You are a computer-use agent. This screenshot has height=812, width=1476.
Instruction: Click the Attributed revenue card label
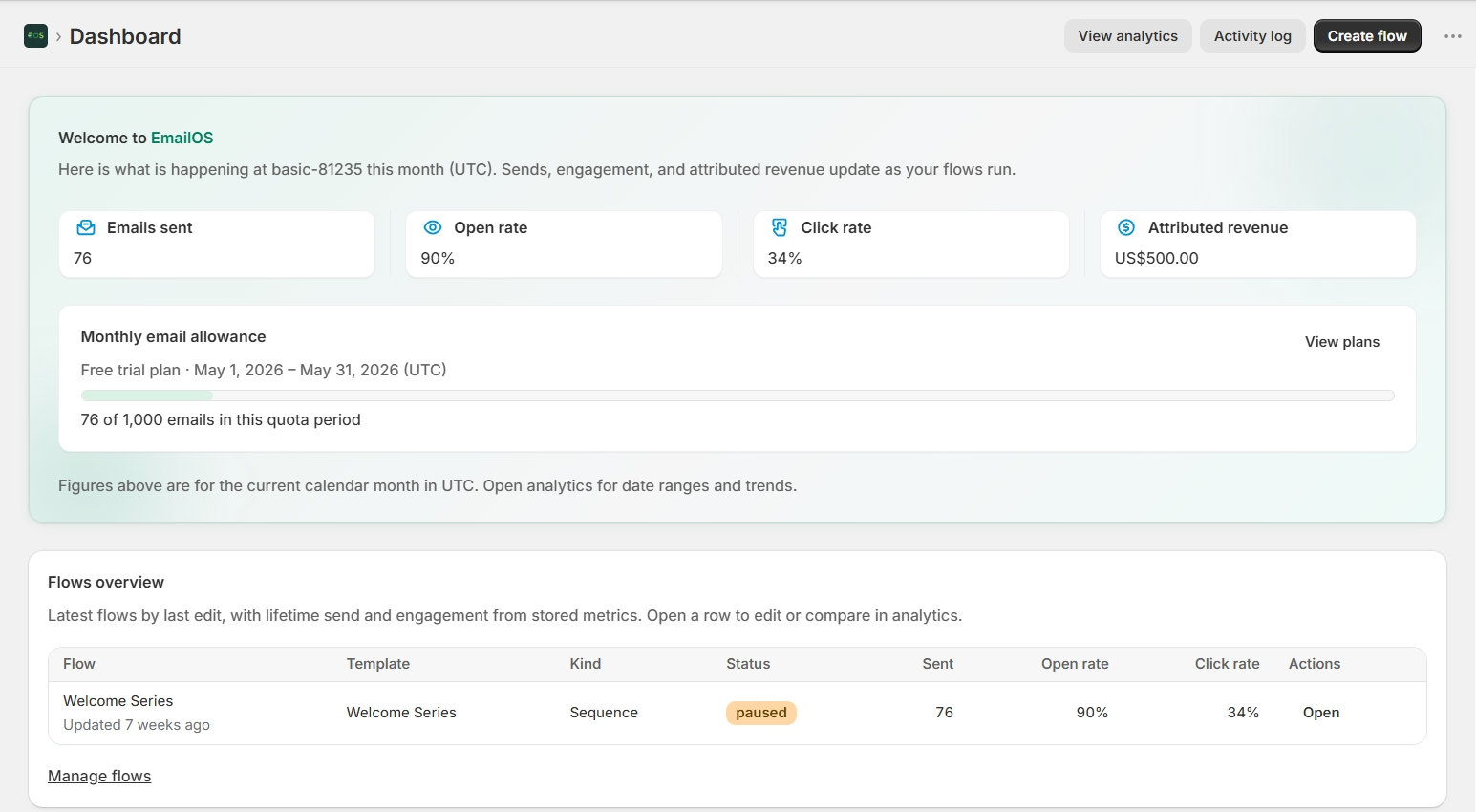(x=1218, y=227)
